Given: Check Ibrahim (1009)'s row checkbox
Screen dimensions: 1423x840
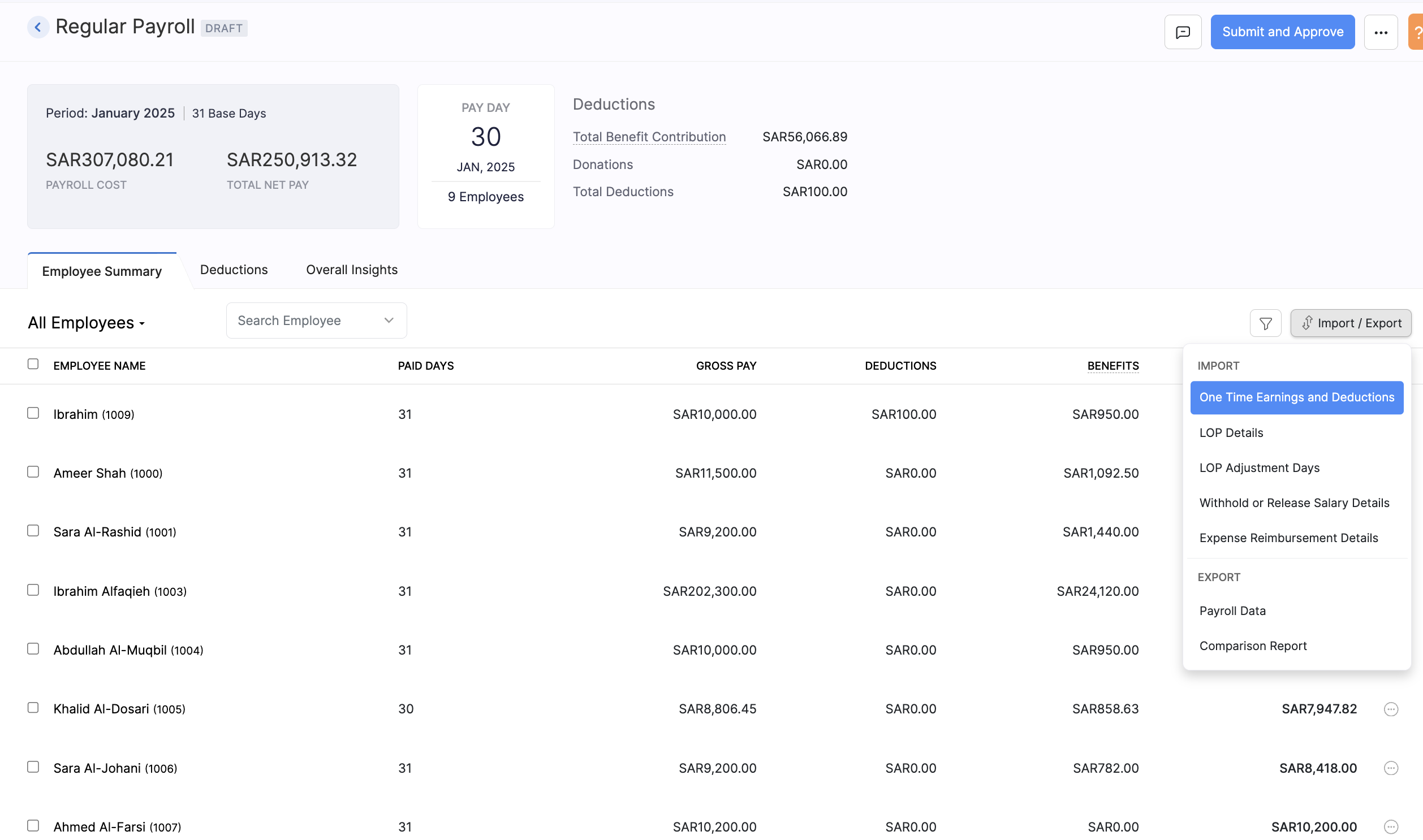Looking at the screenshot, I should coord(33,413).
